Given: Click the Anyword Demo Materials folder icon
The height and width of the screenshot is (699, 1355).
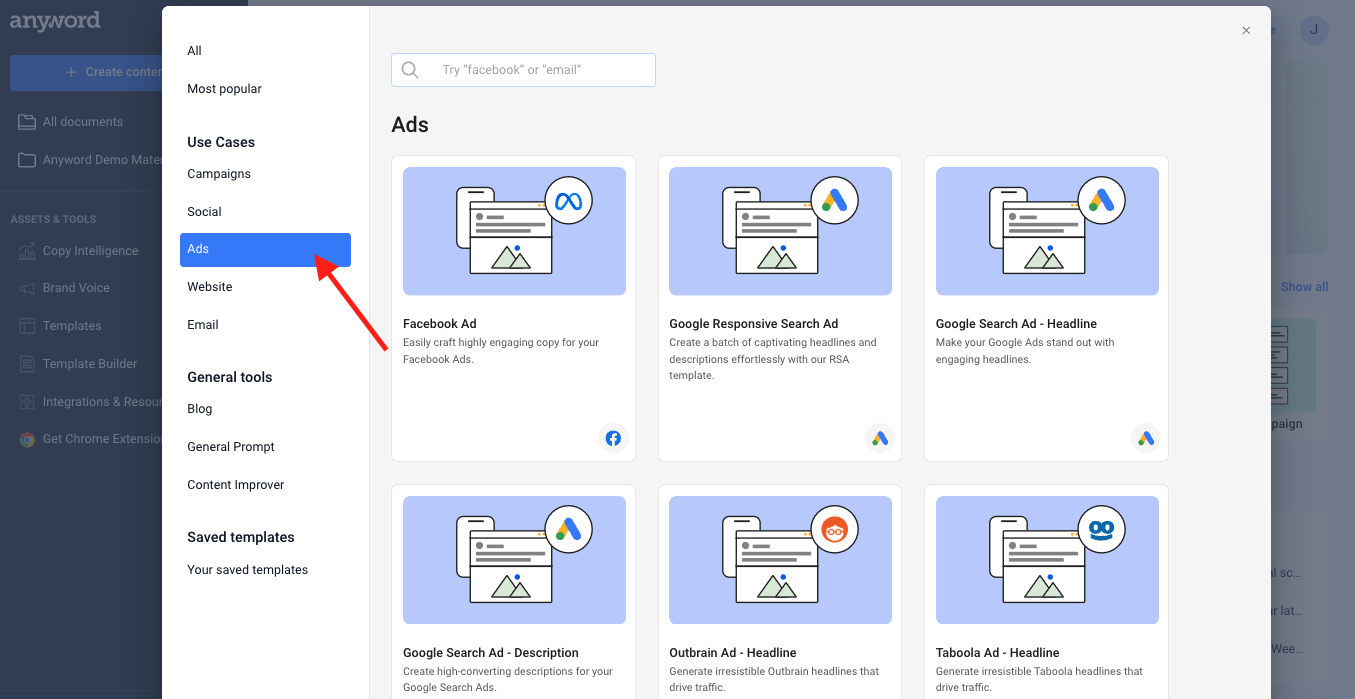Looking at the screenshot, I should pos(26,160).
